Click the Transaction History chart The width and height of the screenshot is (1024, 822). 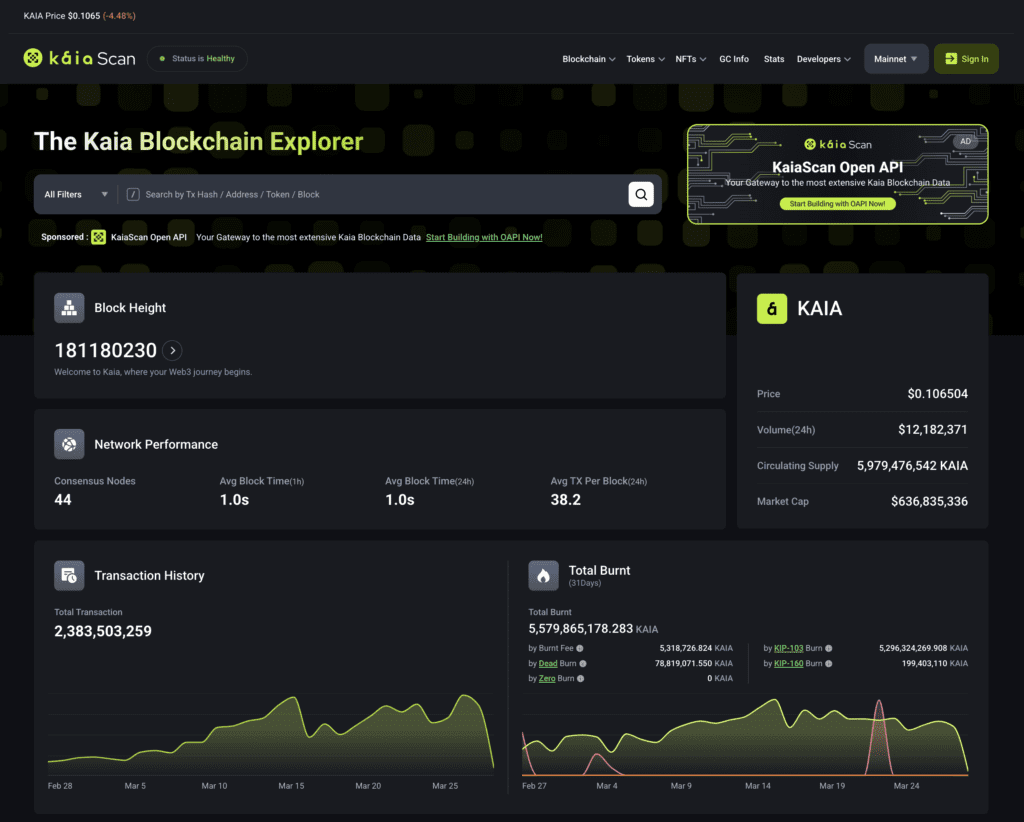[x=271, y=733]
